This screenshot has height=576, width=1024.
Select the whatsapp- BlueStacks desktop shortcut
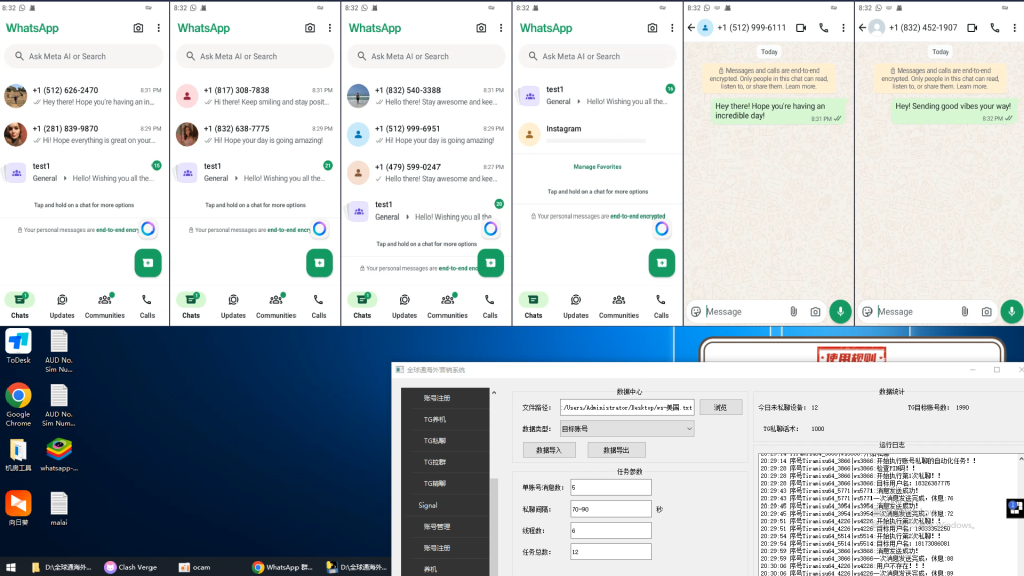click(x=59, y=455)
